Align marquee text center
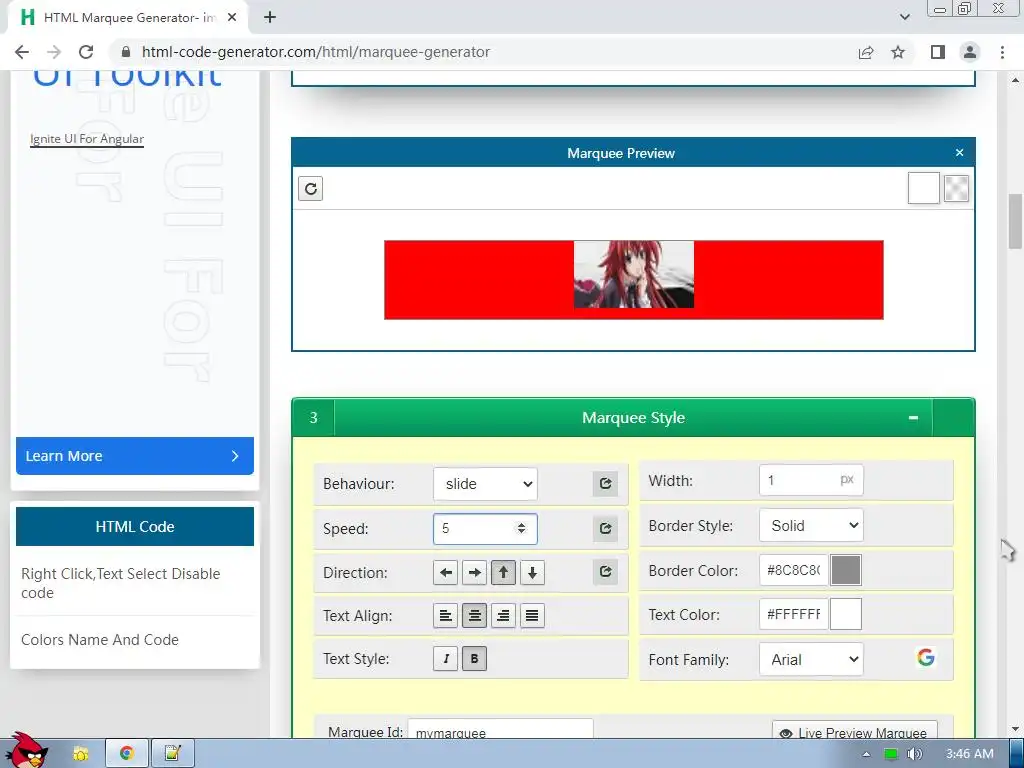The width and height of the screenshot is (1024, 768). (x=474, y=615)
